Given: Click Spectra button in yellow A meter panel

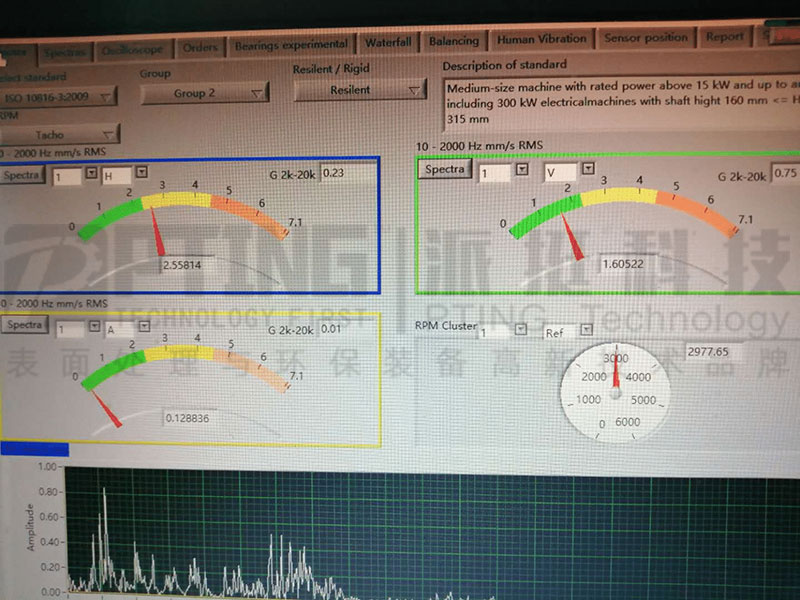Looking at the screenshot, I should [x=24, y=325].
